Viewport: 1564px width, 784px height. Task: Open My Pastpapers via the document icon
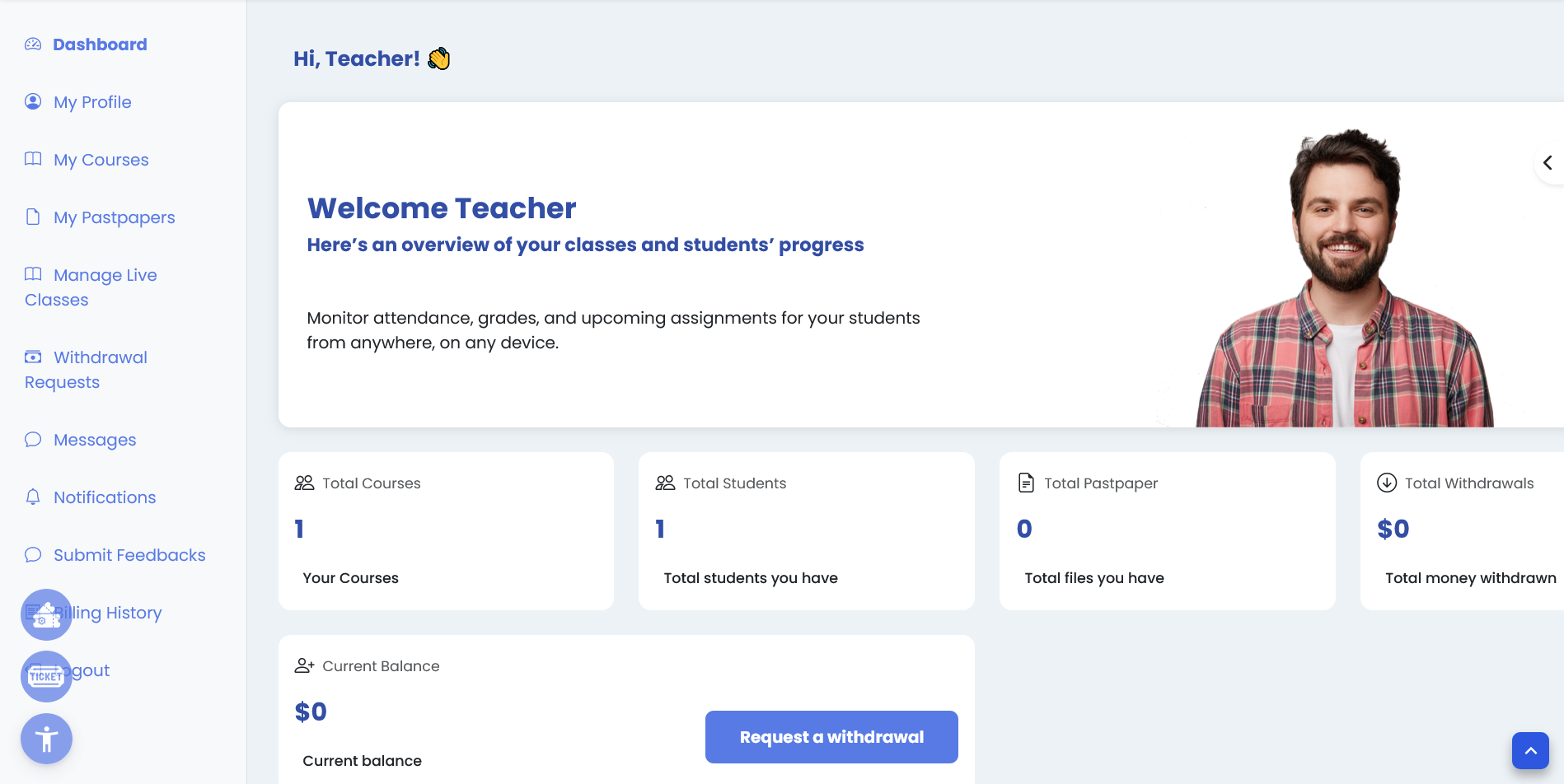[x=33, y=217]
